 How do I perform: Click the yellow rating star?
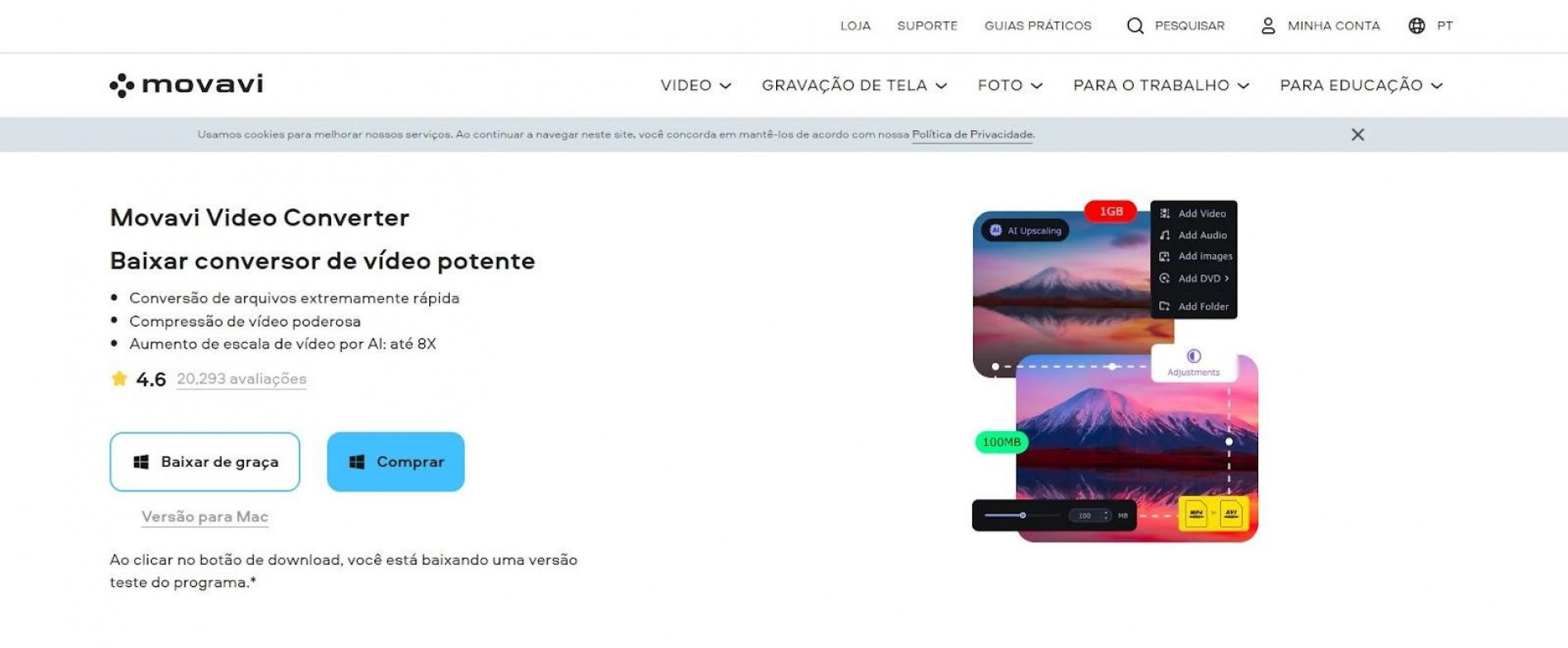point(119,378)
